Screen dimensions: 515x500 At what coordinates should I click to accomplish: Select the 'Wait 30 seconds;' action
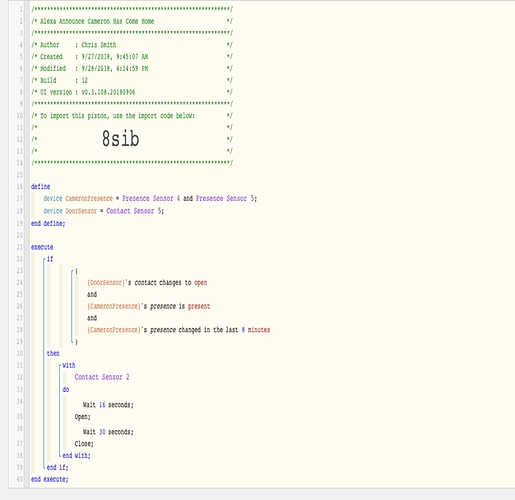(108, 432)
